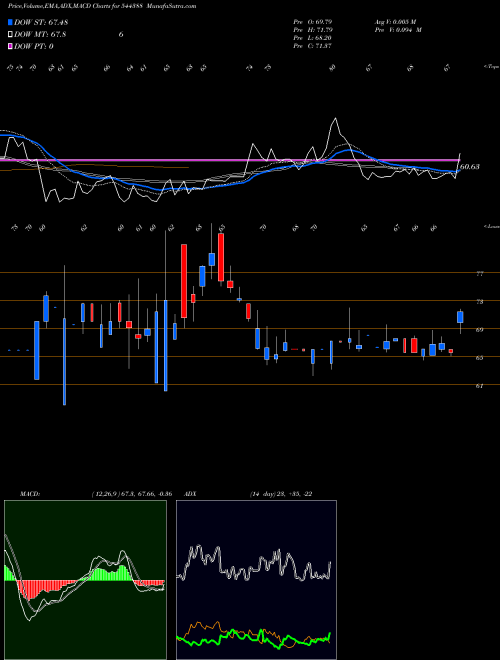The width and height of the screenshot is (500, 660).
Task: Click the 73 price axis label
Action: tap(479, 302)
